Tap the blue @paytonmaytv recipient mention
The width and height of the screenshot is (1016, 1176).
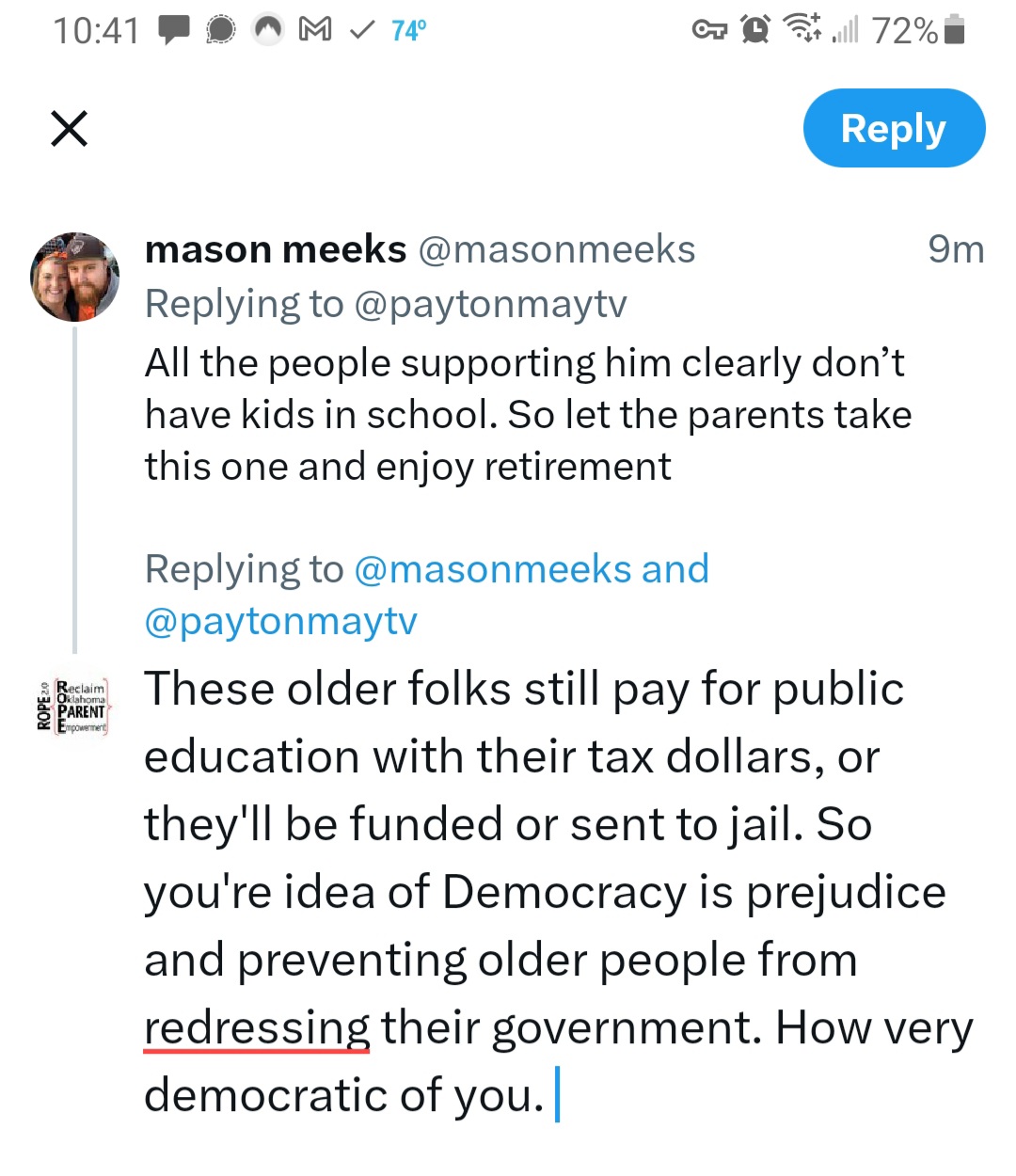[281, 622]
